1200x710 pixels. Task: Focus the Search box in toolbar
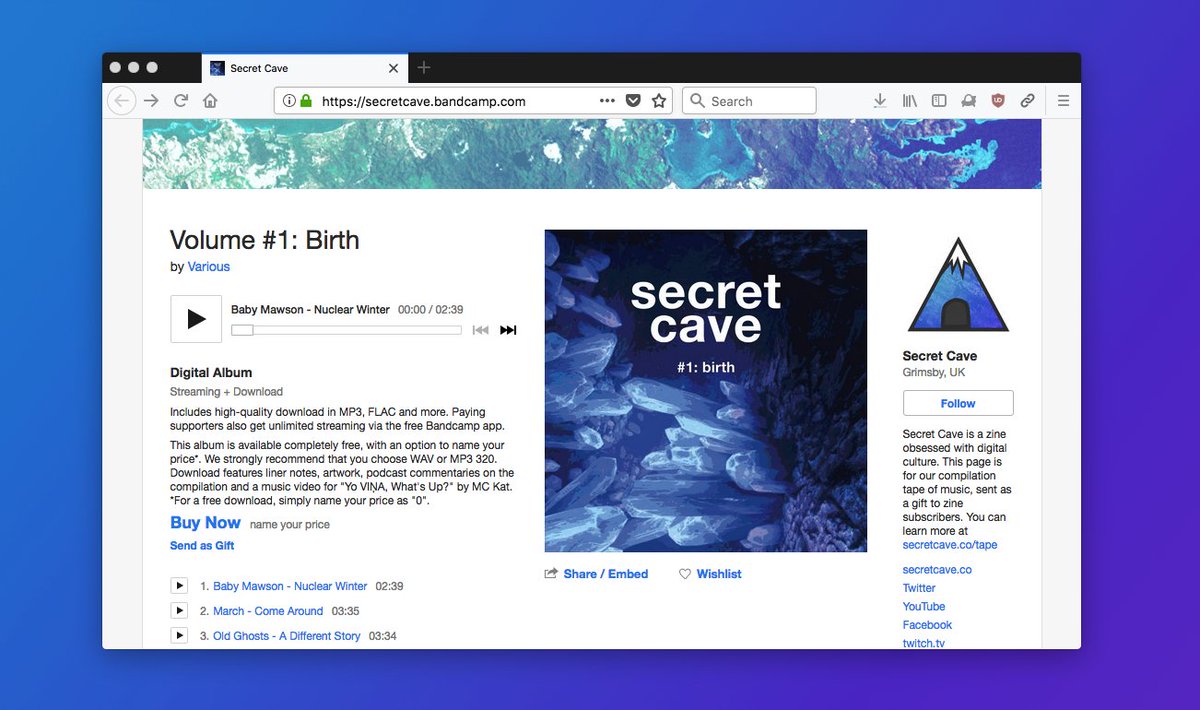point(749,101)
